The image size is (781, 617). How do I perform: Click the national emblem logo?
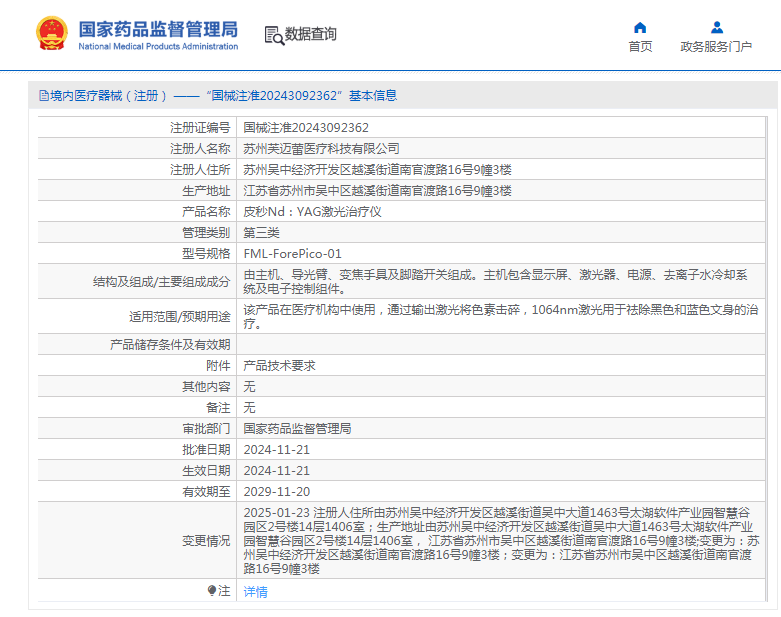(x=52, y=34)
